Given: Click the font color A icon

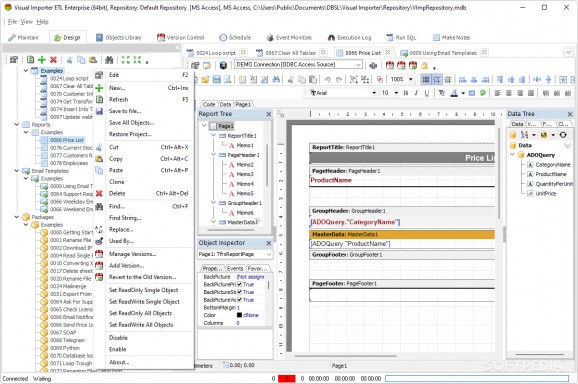Looking at the screenshot, I should pyautogui.click(x=454, y=93).
